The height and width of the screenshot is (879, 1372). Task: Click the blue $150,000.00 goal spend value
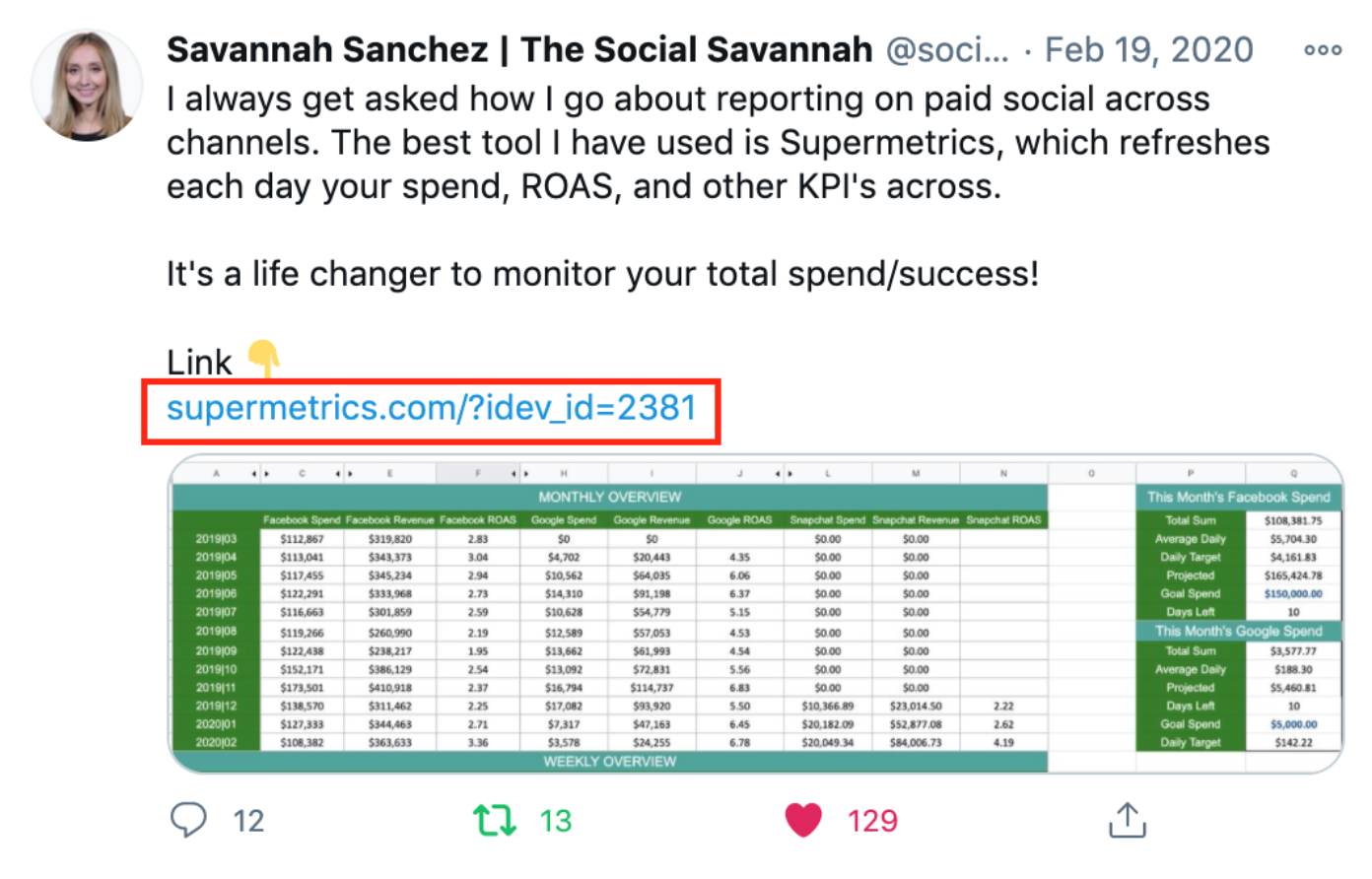pos(1293,594)
